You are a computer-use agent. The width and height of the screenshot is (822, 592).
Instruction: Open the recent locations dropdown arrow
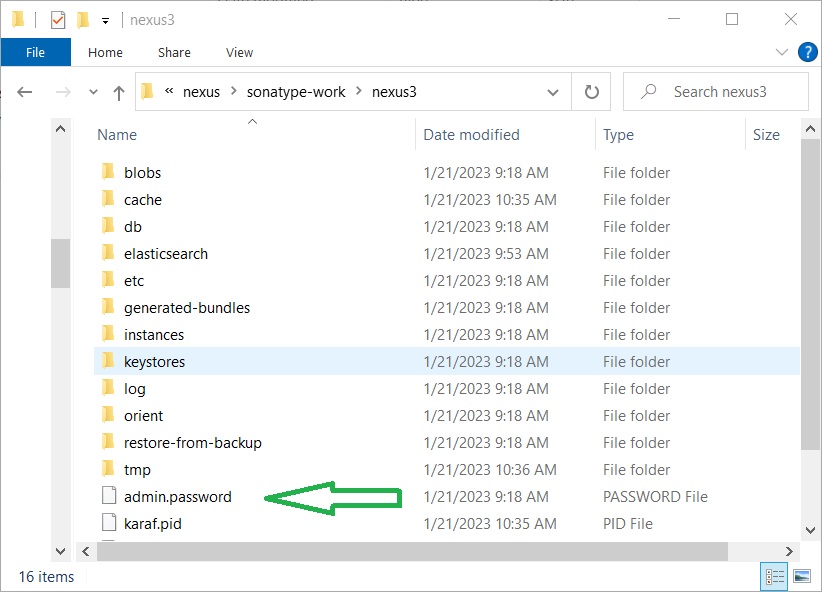tap(93, 92)
